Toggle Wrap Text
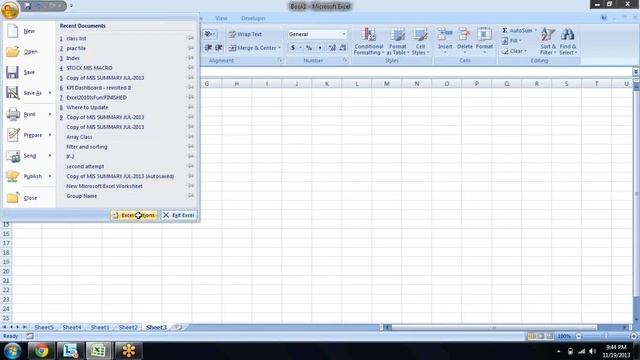 [245, 34]
